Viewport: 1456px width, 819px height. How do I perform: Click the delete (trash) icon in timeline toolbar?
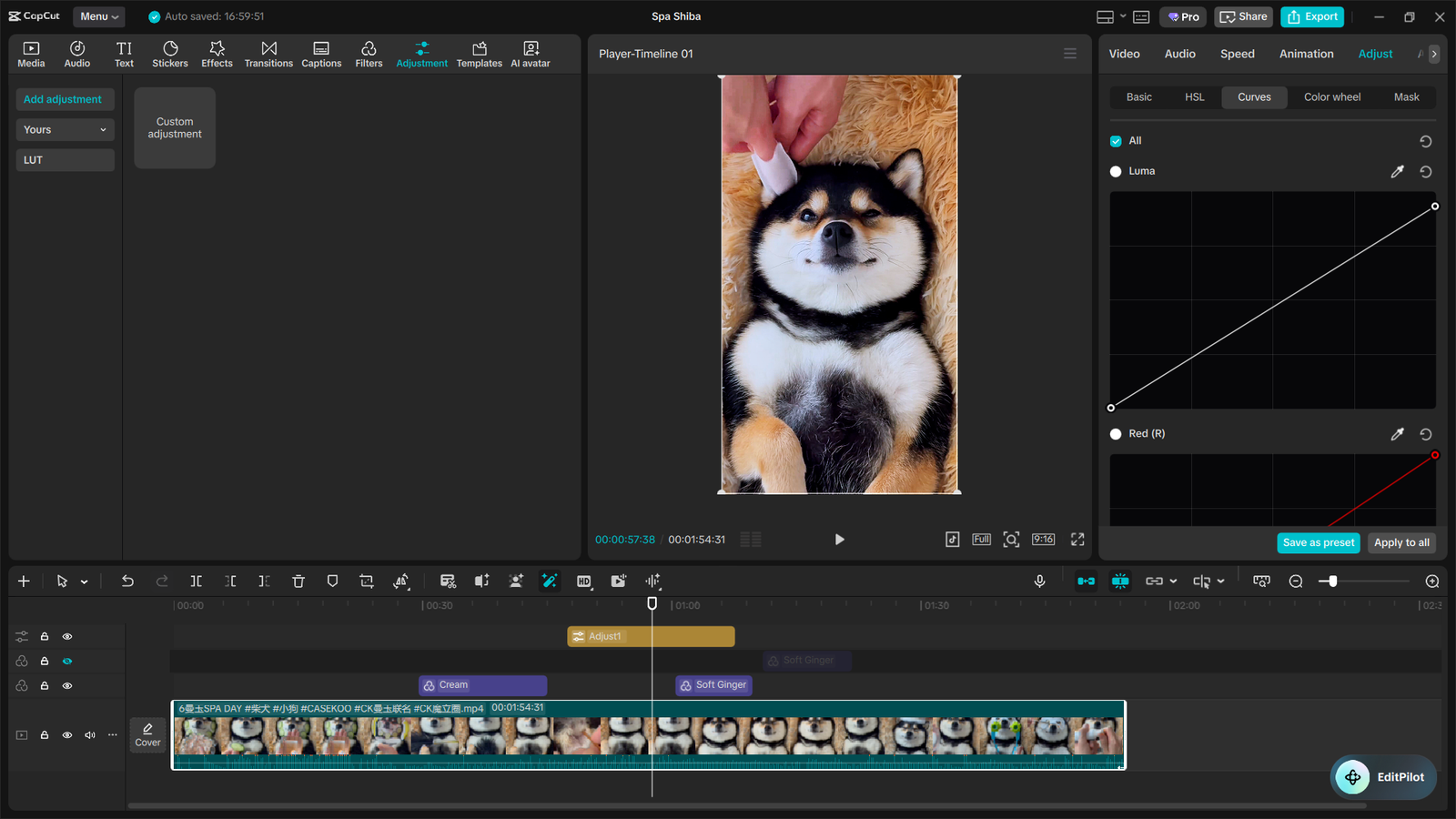coord(298,581)
